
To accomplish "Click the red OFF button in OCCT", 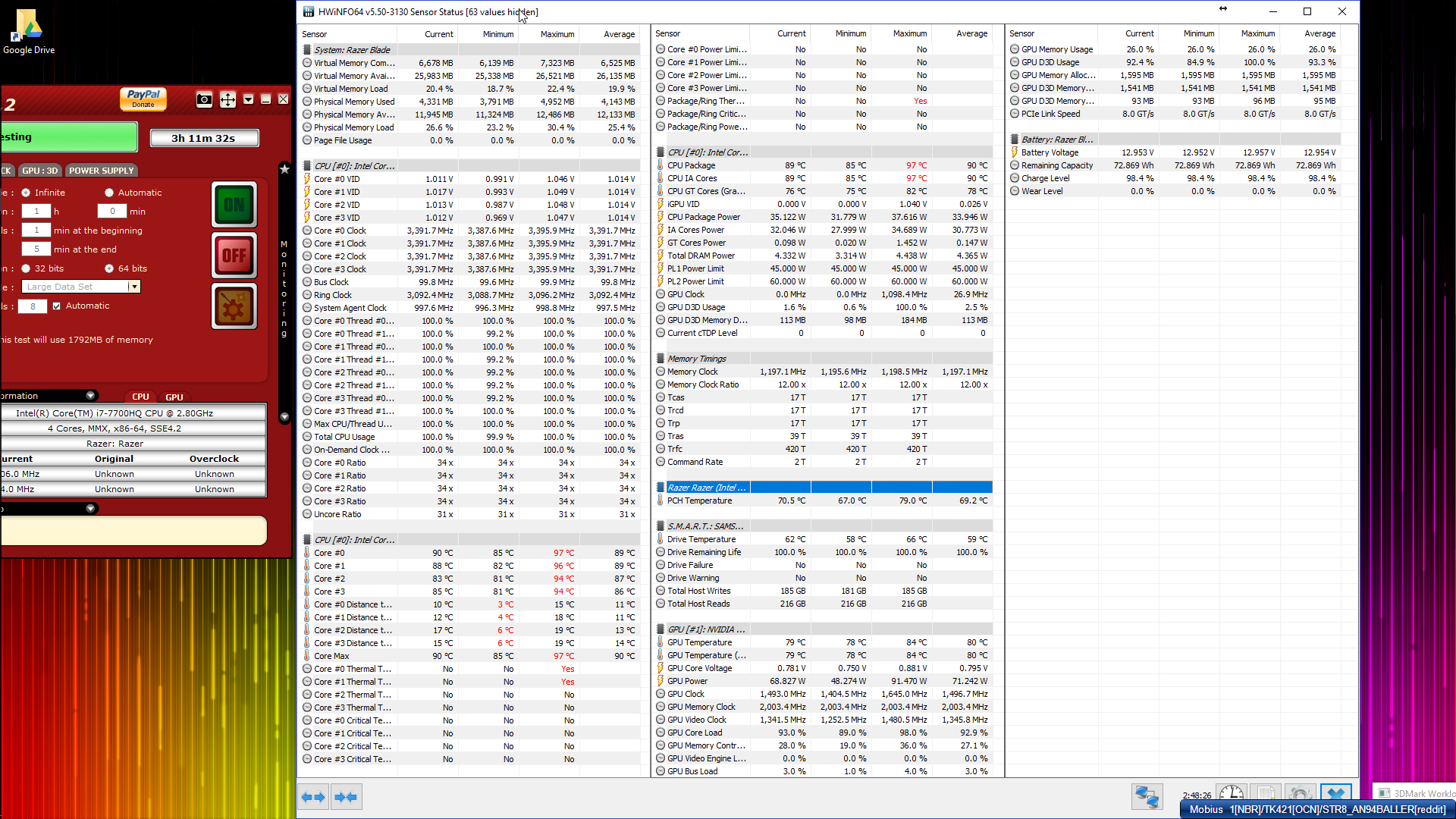I will pos(234,256).
